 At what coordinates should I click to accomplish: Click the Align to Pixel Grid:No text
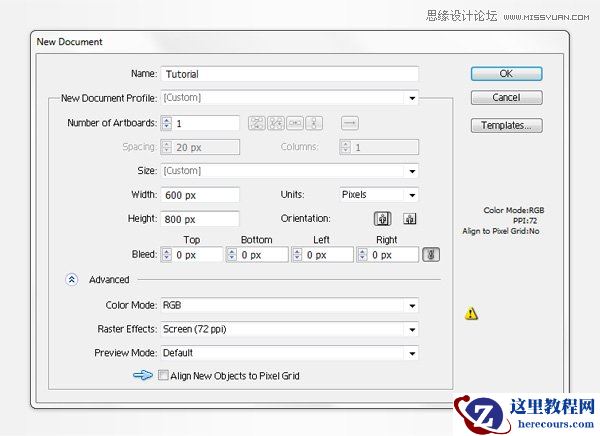(501, 231)
